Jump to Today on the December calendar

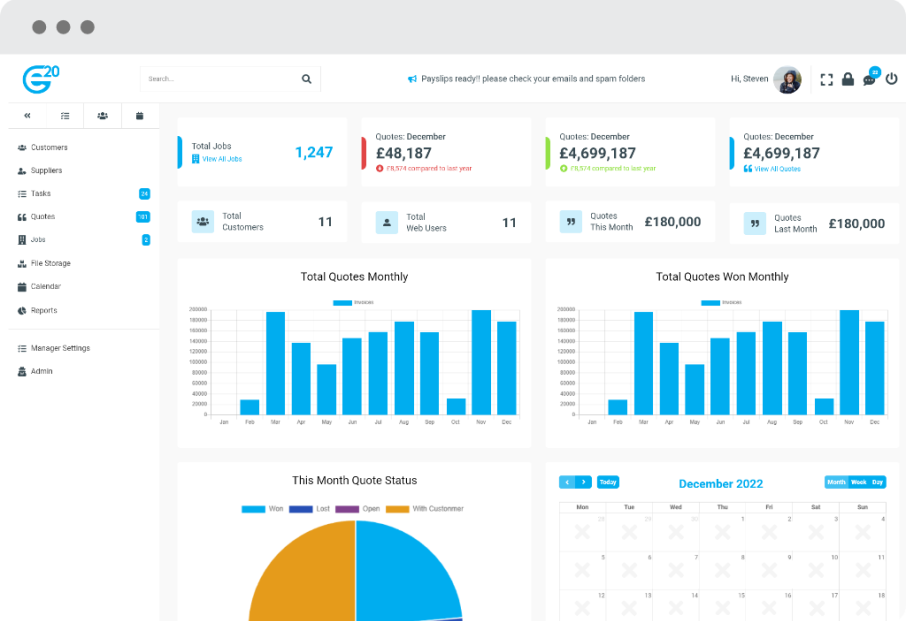tap(607, 481)
